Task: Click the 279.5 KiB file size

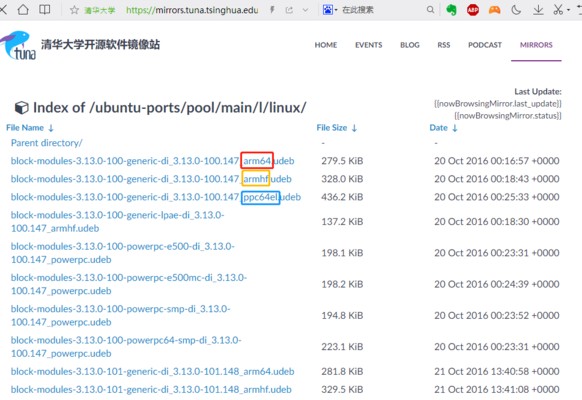Action: [342, 161]
